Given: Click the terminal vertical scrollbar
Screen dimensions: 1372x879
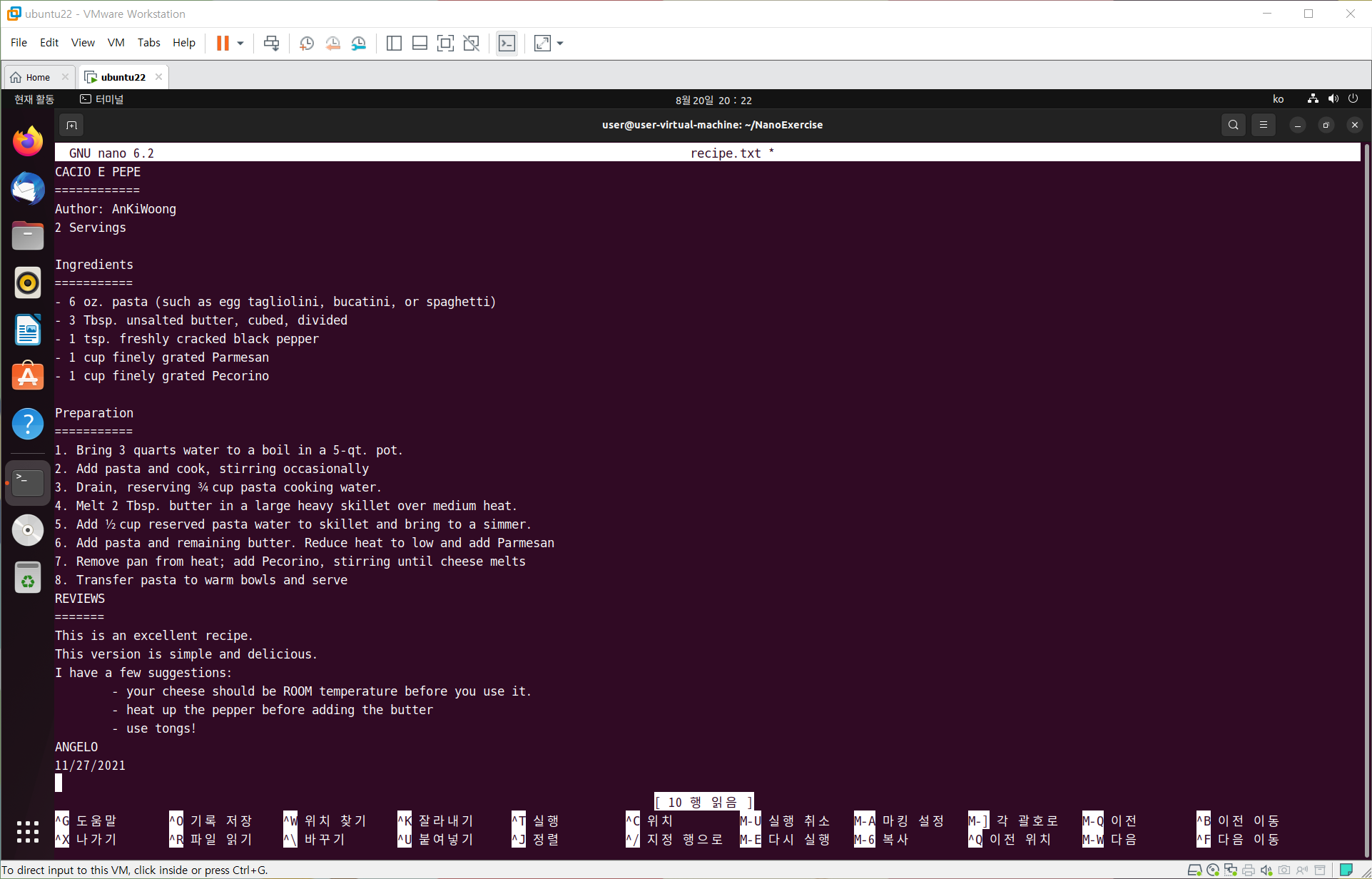Looking at the screenshot, I should tap(1366, 499).
